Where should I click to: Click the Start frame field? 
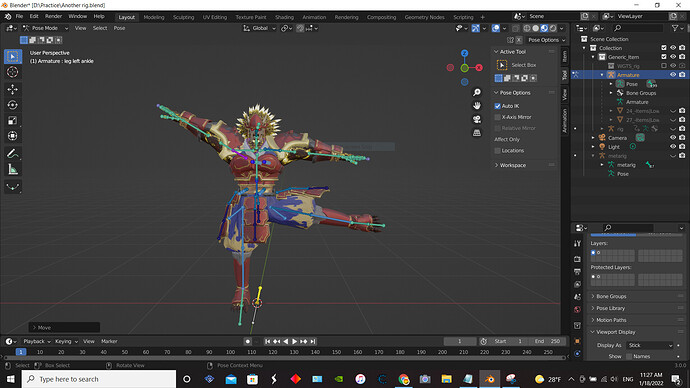point(508,341)
